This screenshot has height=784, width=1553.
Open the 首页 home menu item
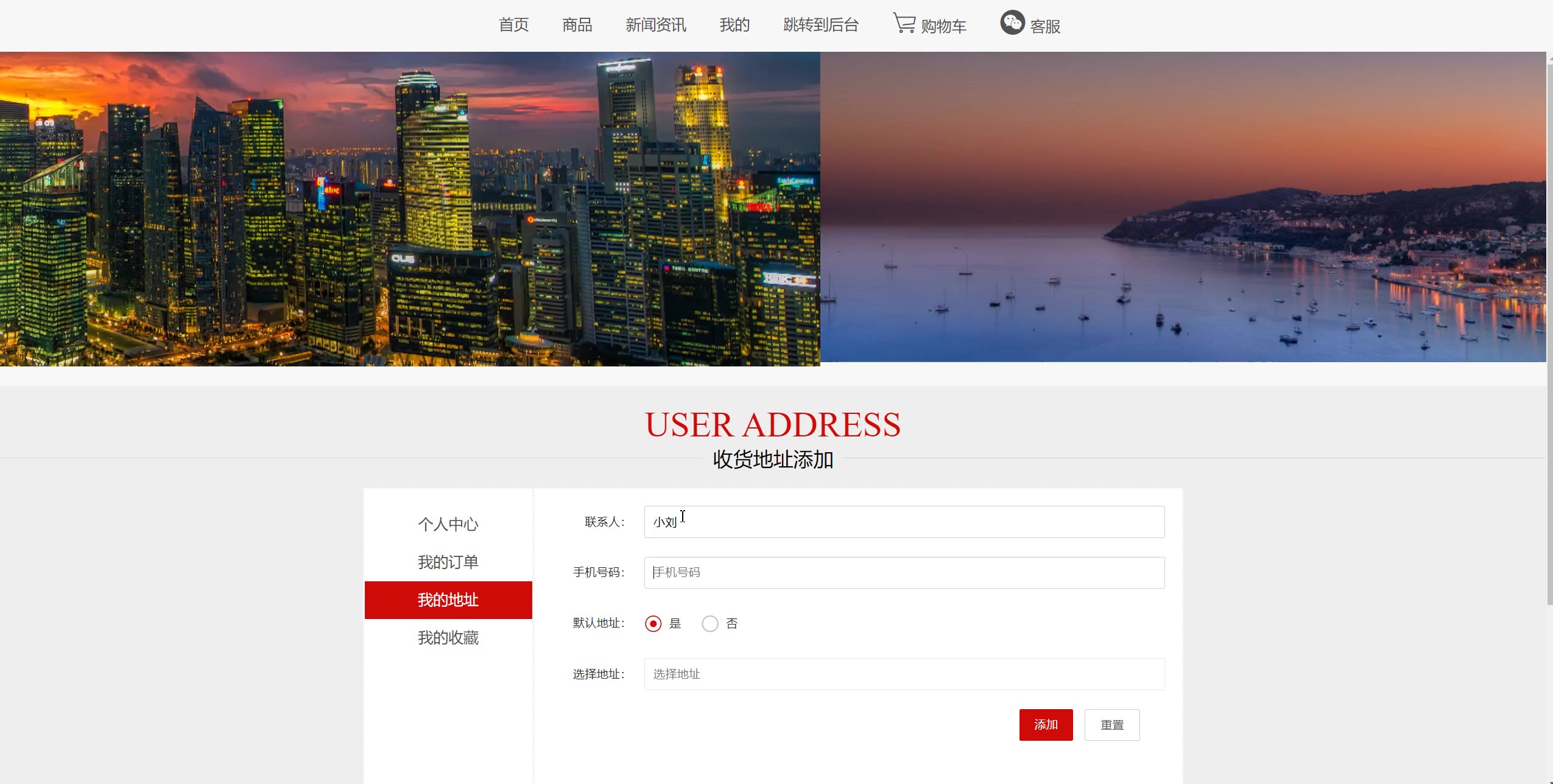(x=513, y=25)
